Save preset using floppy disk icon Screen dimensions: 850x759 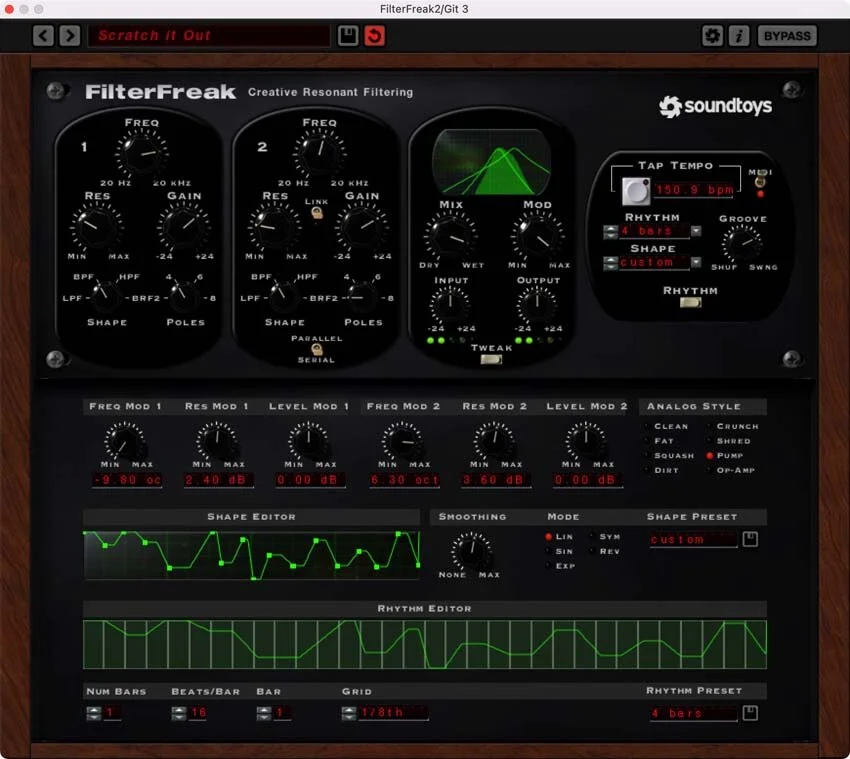pyautogui.click(x=347, y=36)
